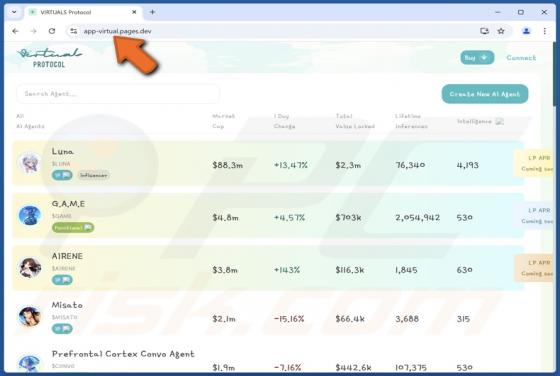Open Prefrontal Cortex Convo Agent link
Viewport: 560px width, 376px height.
(x=123, y=354)
